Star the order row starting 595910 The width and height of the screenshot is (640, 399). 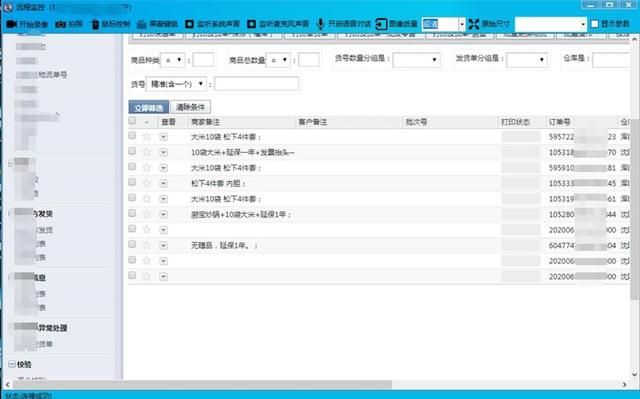tap(146, 168)
